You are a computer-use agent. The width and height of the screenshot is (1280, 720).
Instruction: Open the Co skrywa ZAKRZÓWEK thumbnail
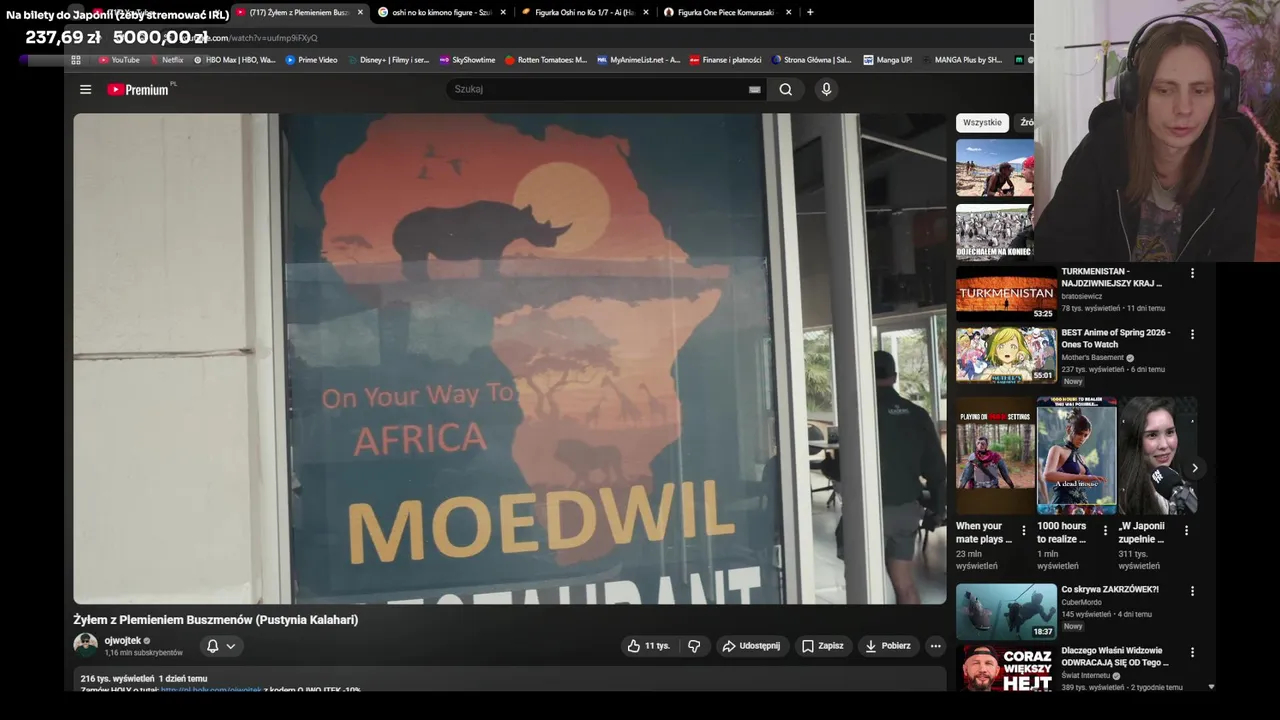coord(1006,611)
